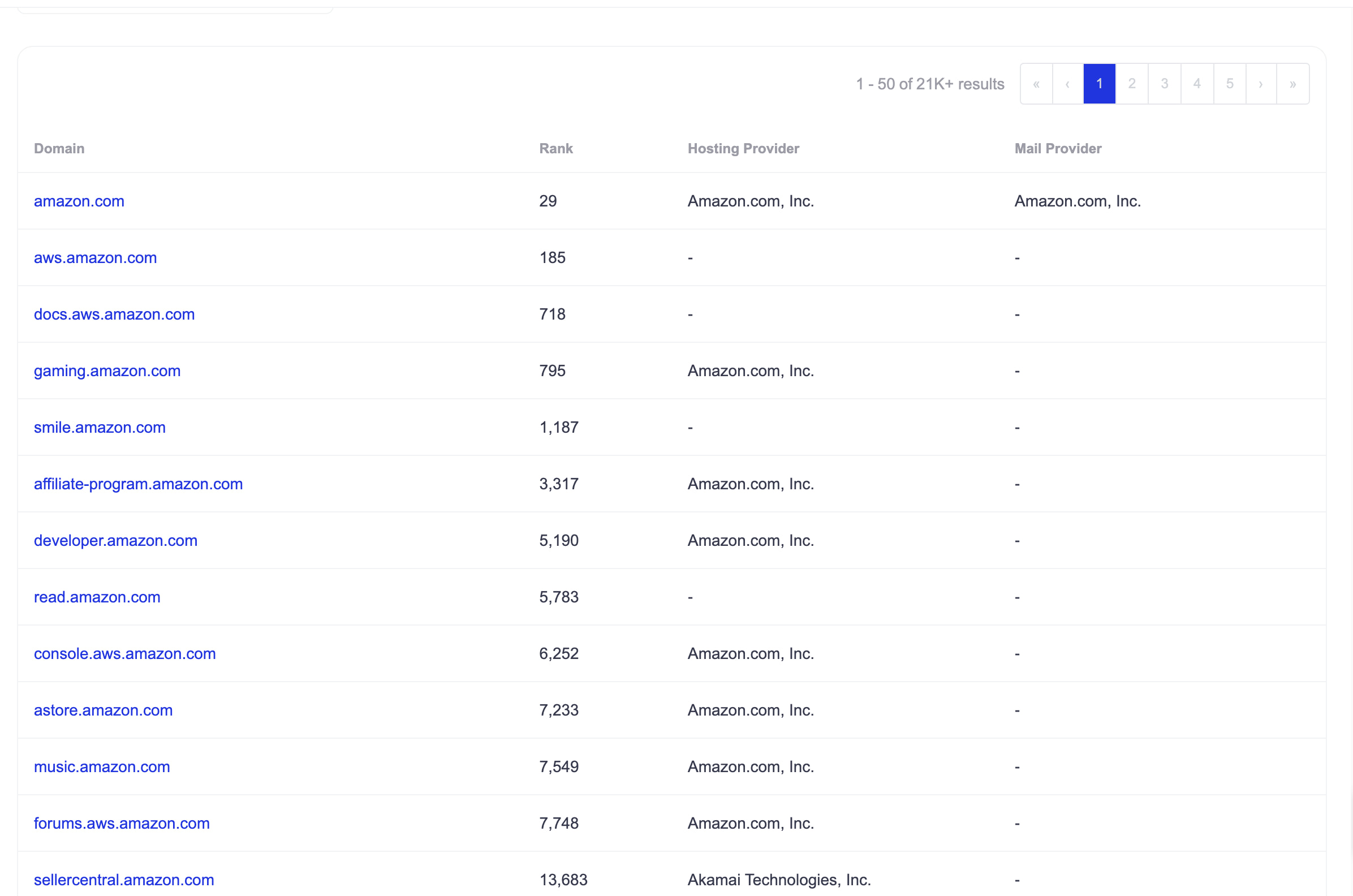Open docs.aws.amazon.com link

[114, 315]
